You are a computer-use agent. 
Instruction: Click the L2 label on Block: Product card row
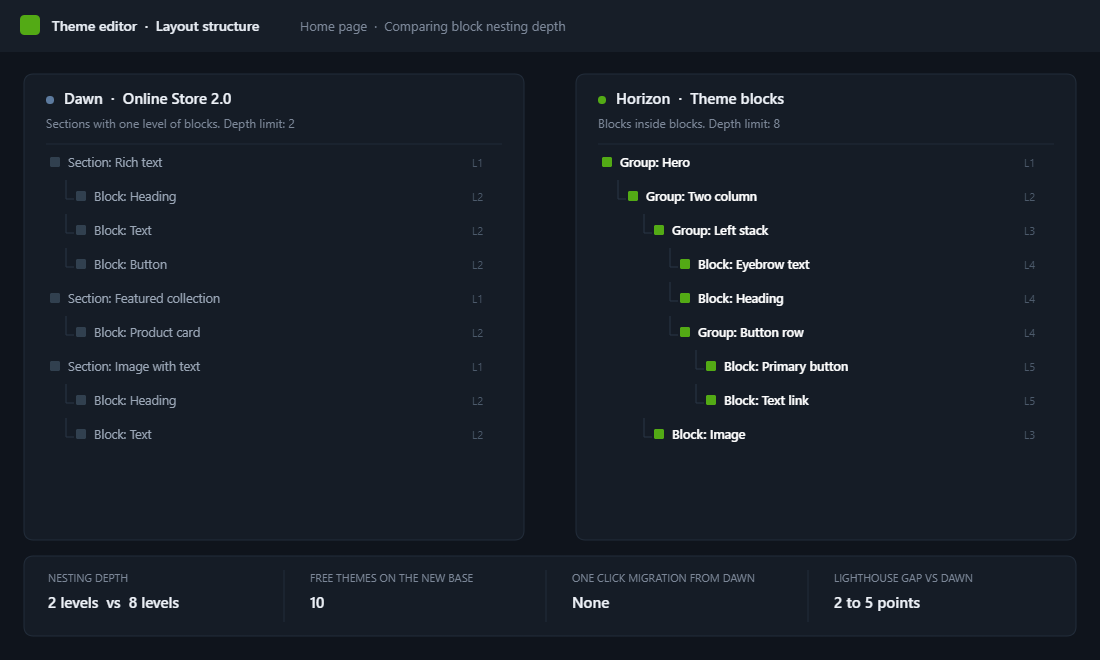coord(477,333)
